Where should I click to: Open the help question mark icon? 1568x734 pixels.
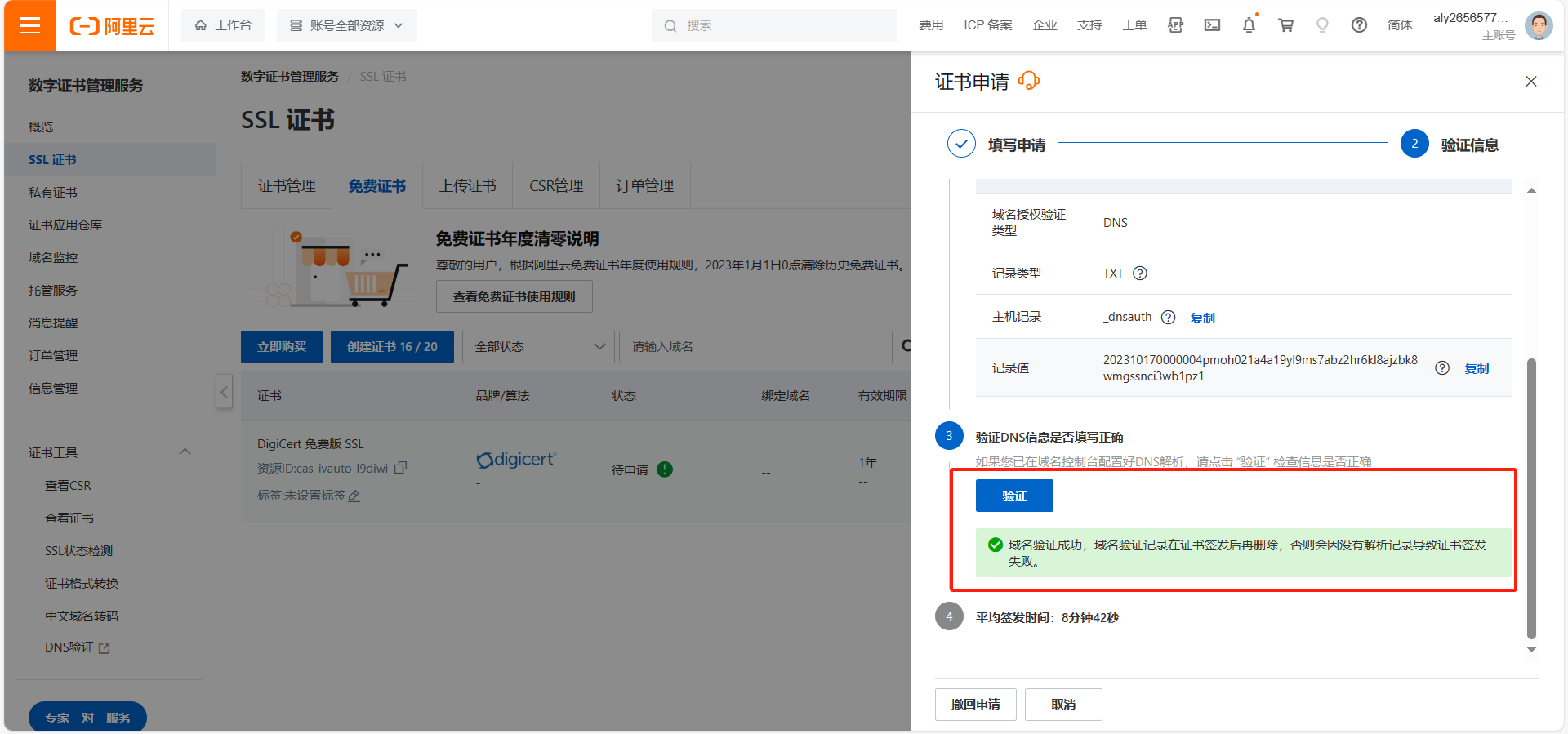1359,25
